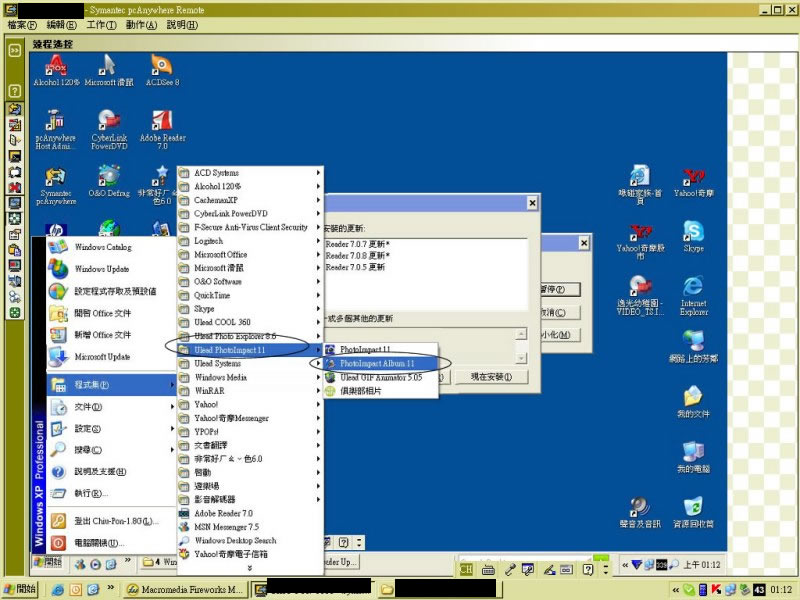
Task: Select Microsoft Update start menu entry
Action: point(111,357)
